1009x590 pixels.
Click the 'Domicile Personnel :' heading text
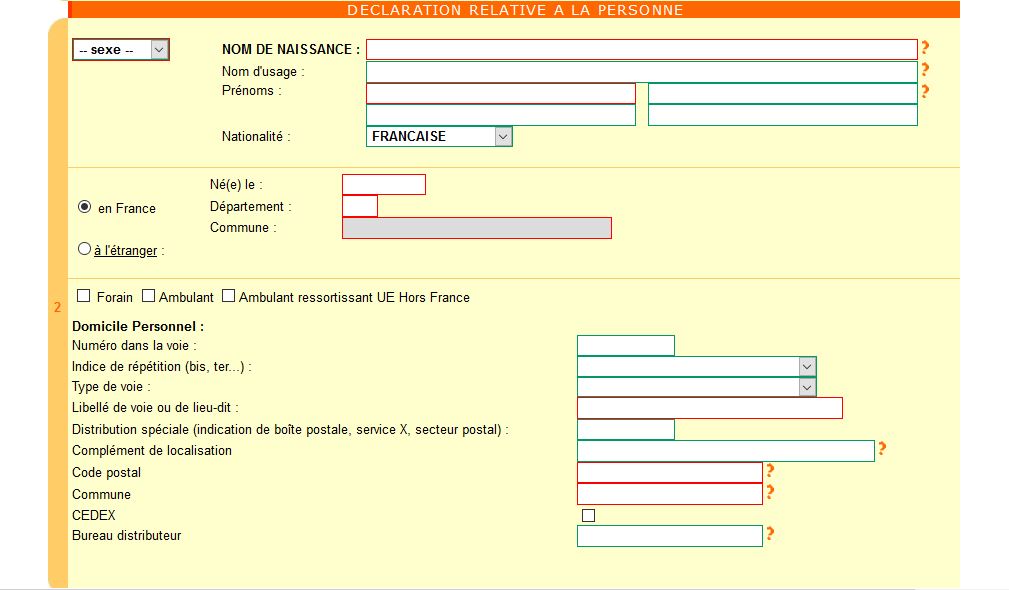pos(138,326)
